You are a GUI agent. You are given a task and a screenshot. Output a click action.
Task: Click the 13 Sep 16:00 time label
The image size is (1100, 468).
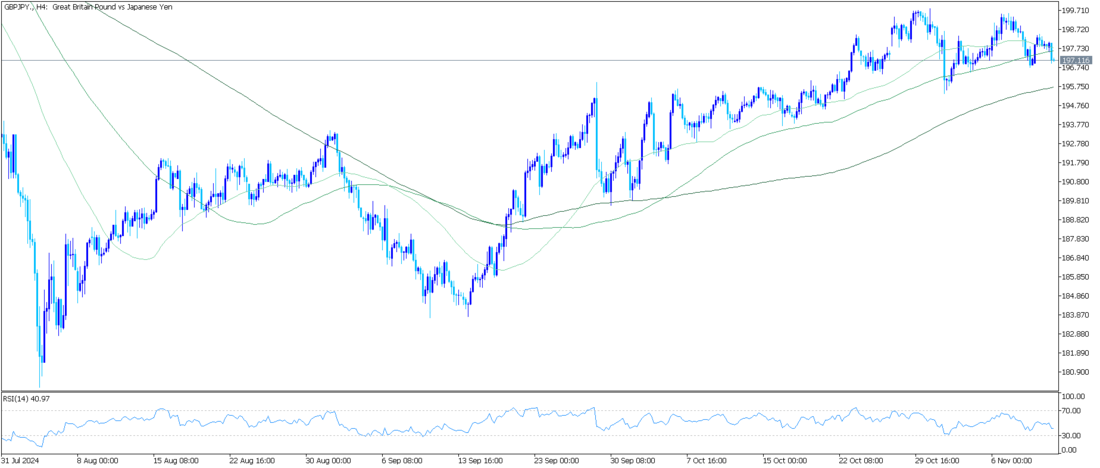(x=480, y=461)
